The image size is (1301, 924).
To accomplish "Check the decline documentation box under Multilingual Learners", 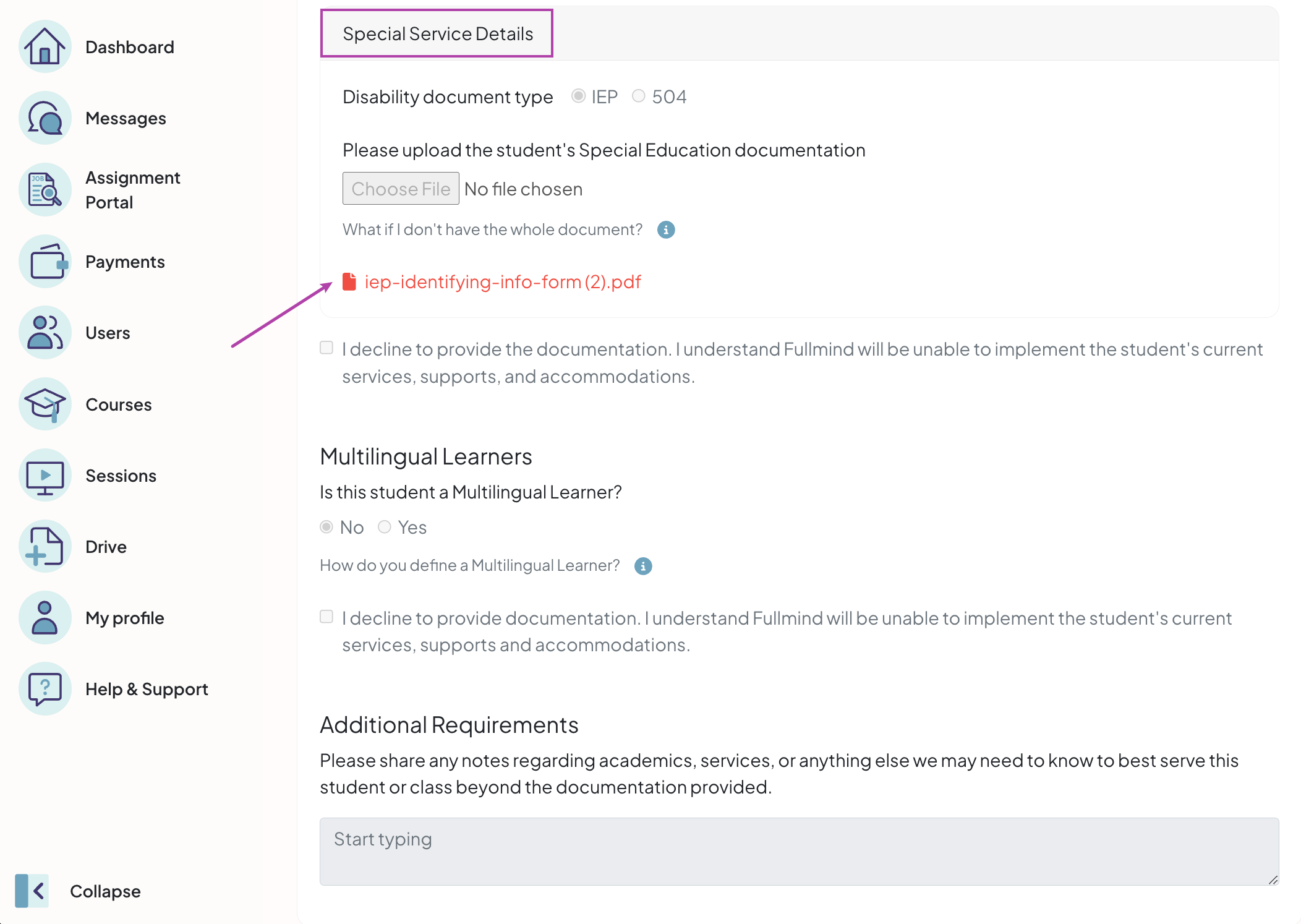I will point(326,616).
